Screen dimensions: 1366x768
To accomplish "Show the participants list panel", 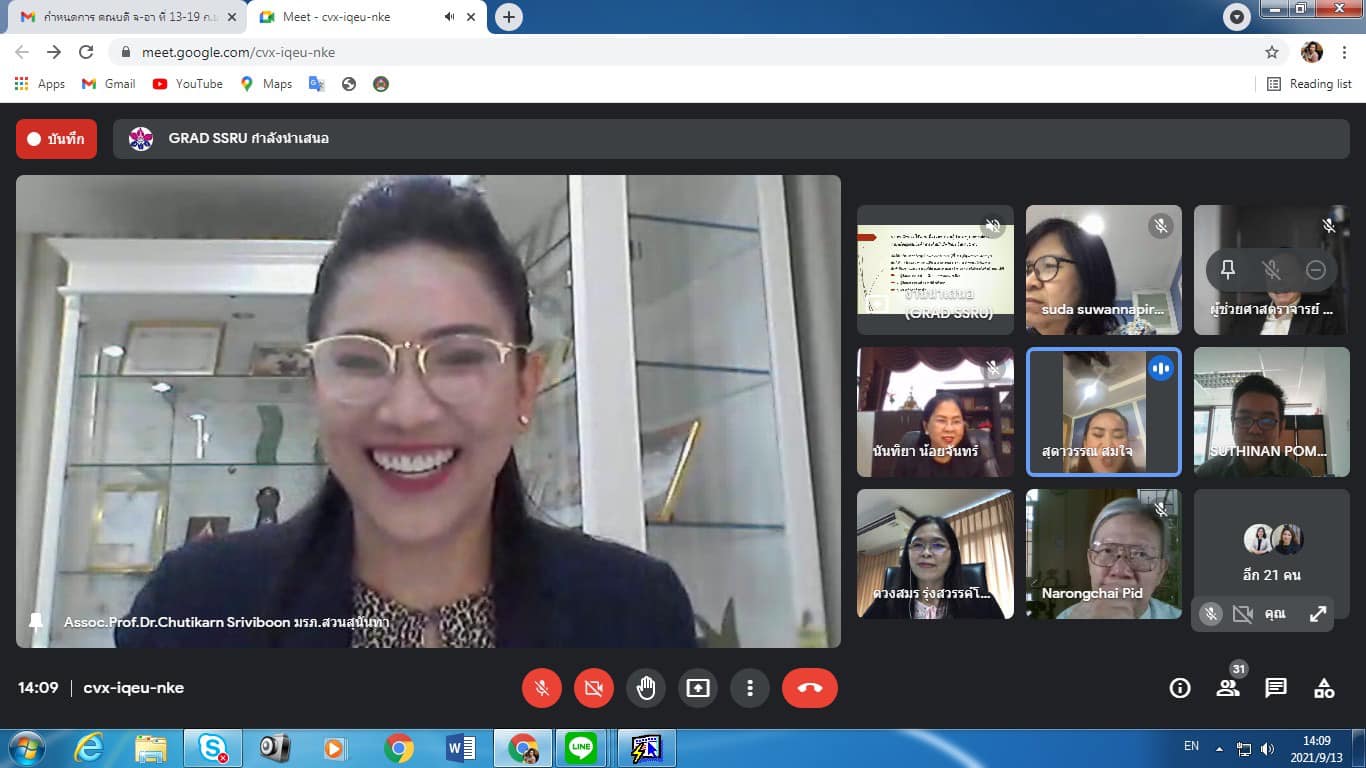I will click(1228, 688).
